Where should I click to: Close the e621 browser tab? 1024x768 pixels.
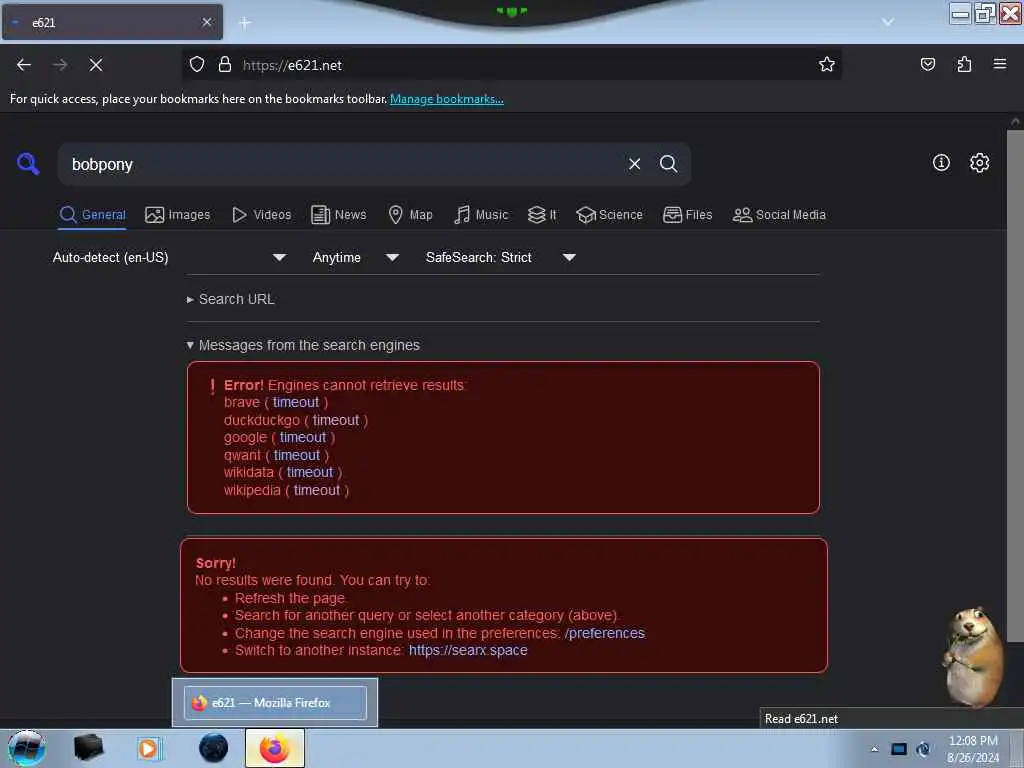tap(207, 22)
